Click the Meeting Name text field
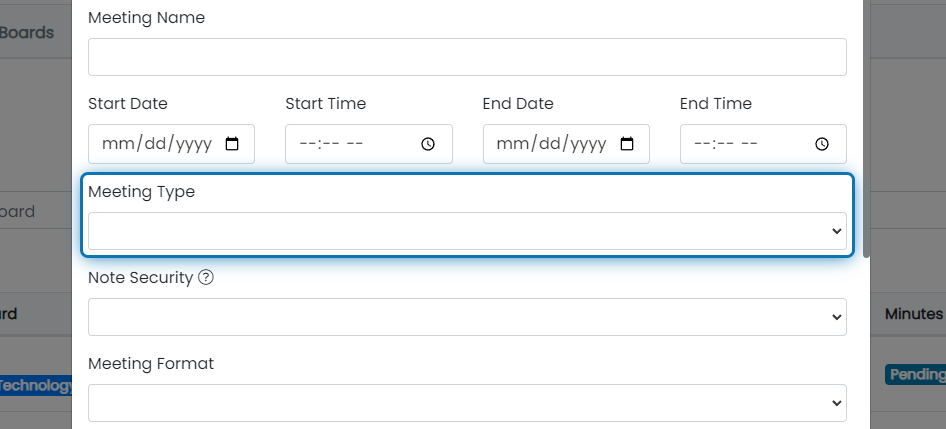Image resolution: width=946 pixels, height=429 pixels. (x=468, y=57)
